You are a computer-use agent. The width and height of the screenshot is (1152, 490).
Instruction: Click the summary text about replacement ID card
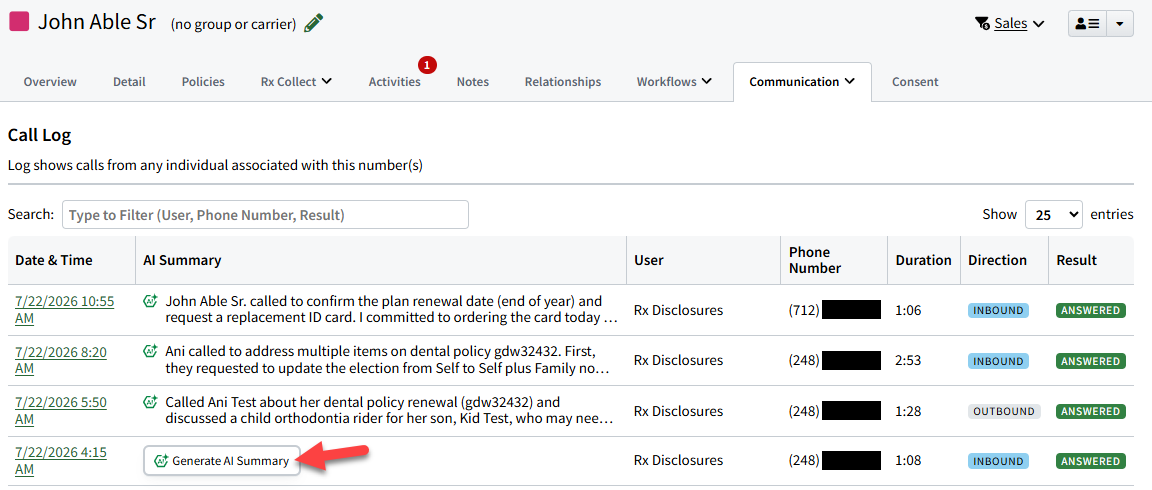coord(392,309)
